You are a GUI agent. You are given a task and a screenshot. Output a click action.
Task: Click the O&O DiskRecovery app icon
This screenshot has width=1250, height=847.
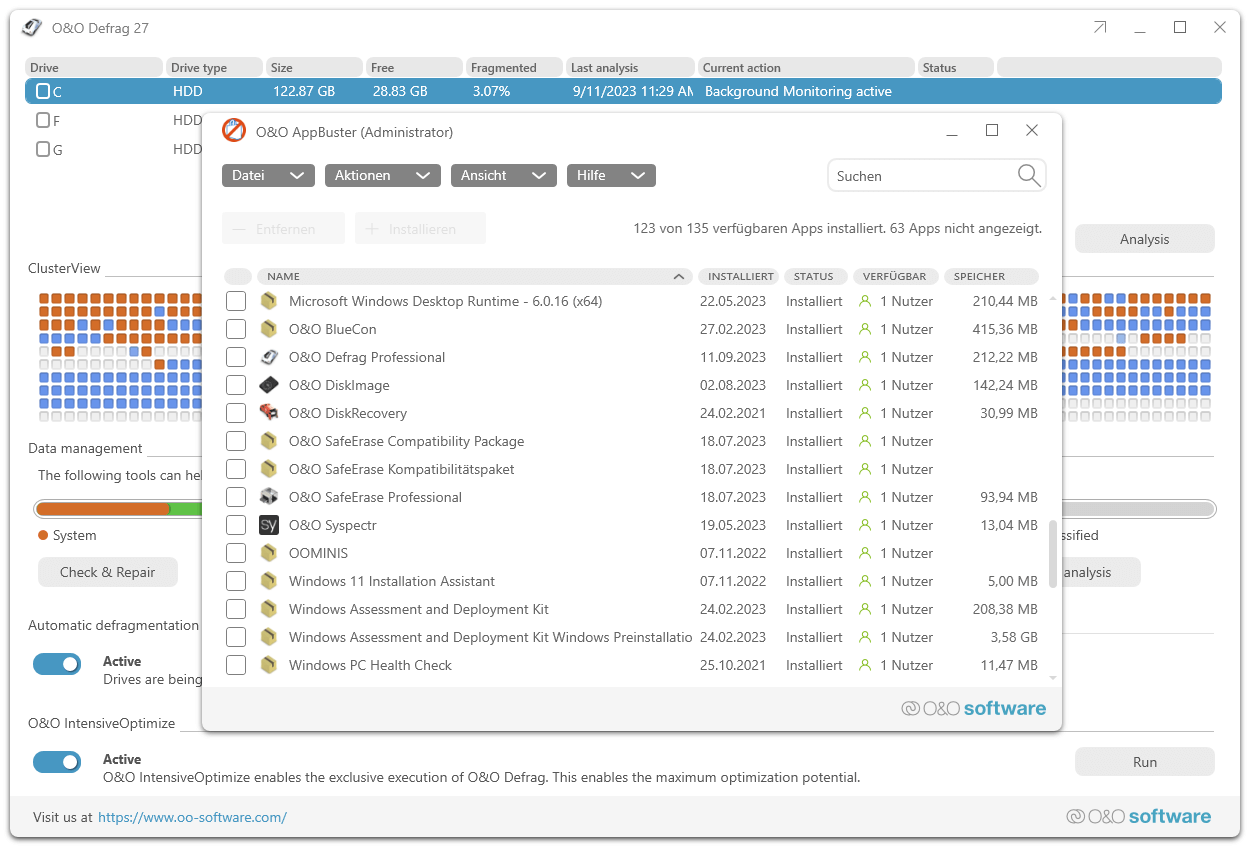click(x=268, y=413)
